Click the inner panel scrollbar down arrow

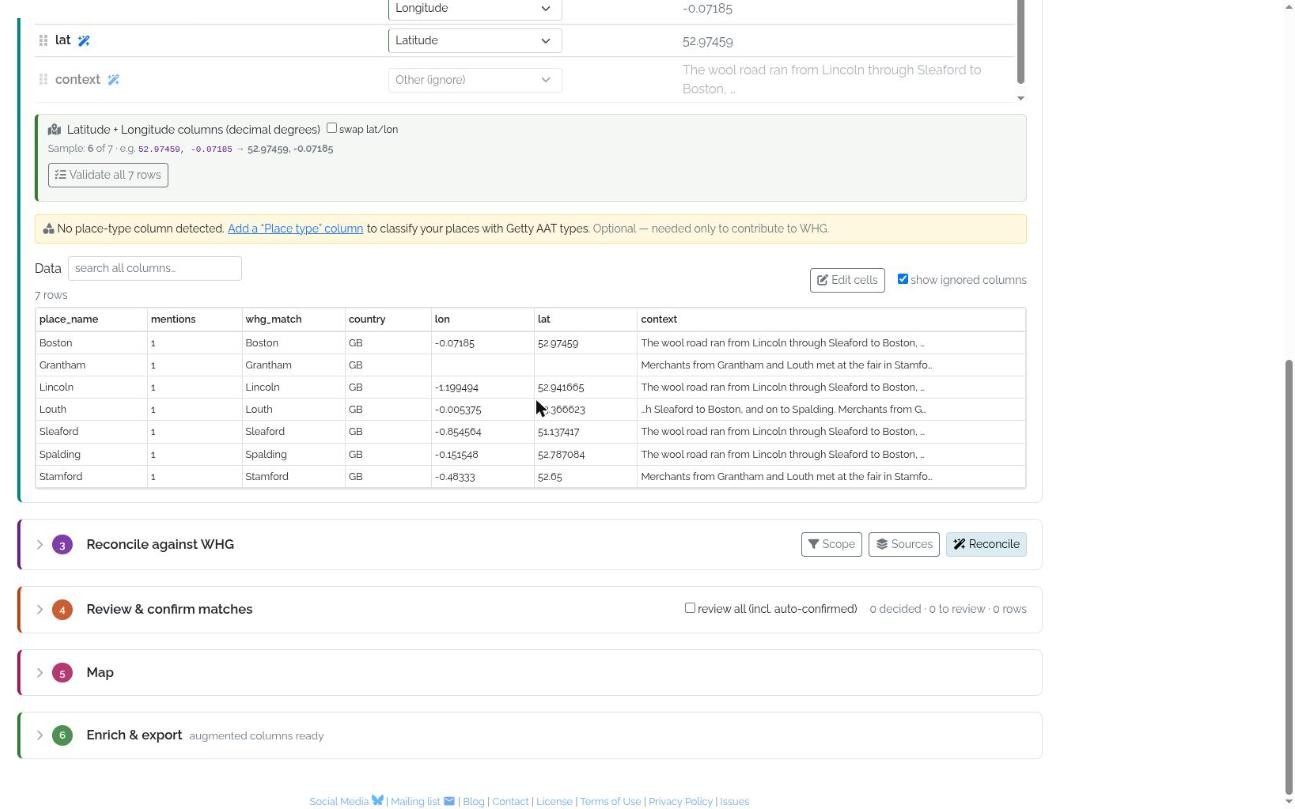coord(1021,98)
